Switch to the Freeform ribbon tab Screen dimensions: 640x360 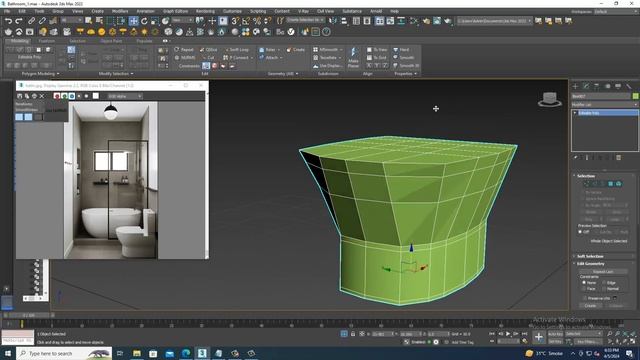click(46, 41)
